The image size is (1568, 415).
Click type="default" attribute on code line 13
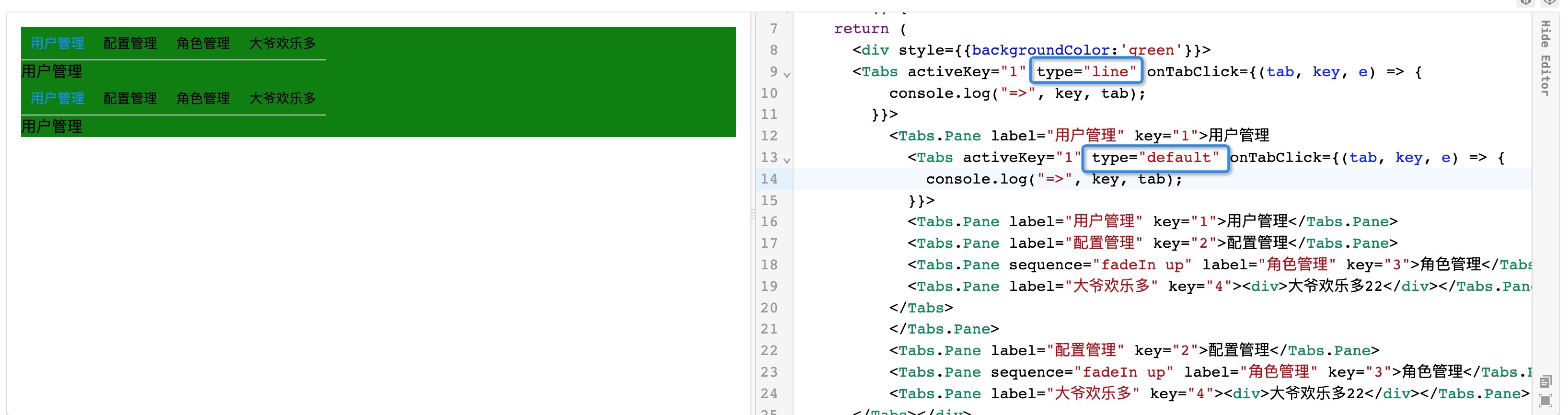[x=1155, y=158]
